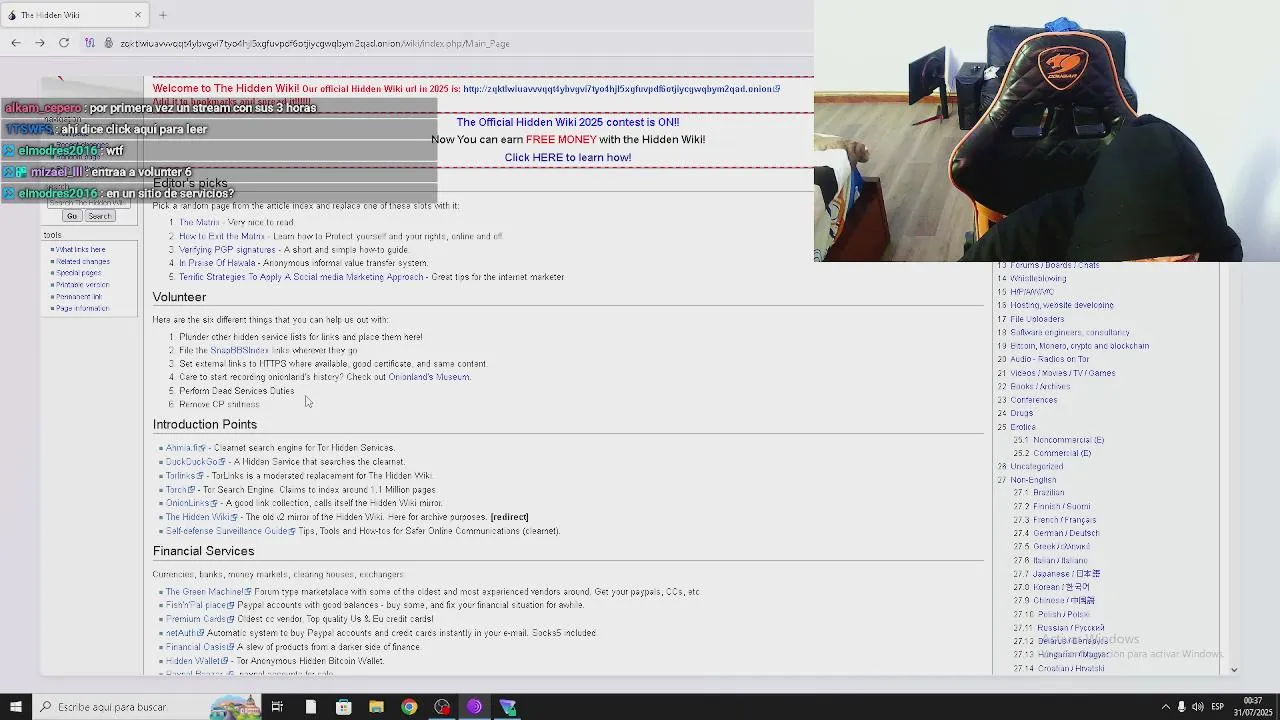Click the ESP language indicator
Screen dimensions: 1280x720
coord(1218,707)
